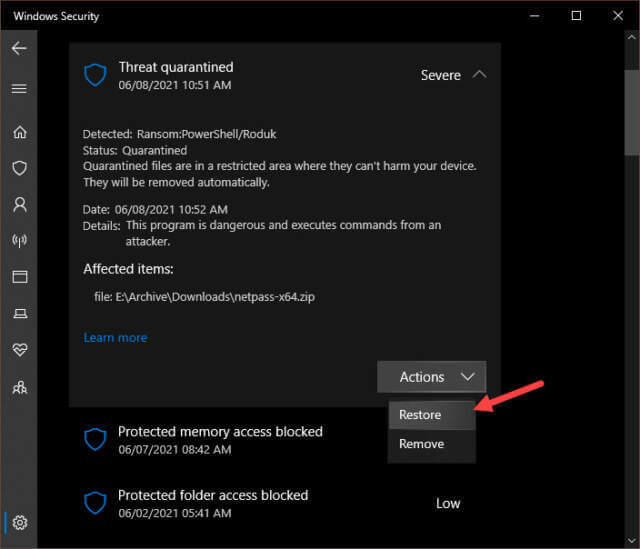Go back using the back arrow
Image resolution: width=640 pixels, height=549 pixels.
[19, 48]
